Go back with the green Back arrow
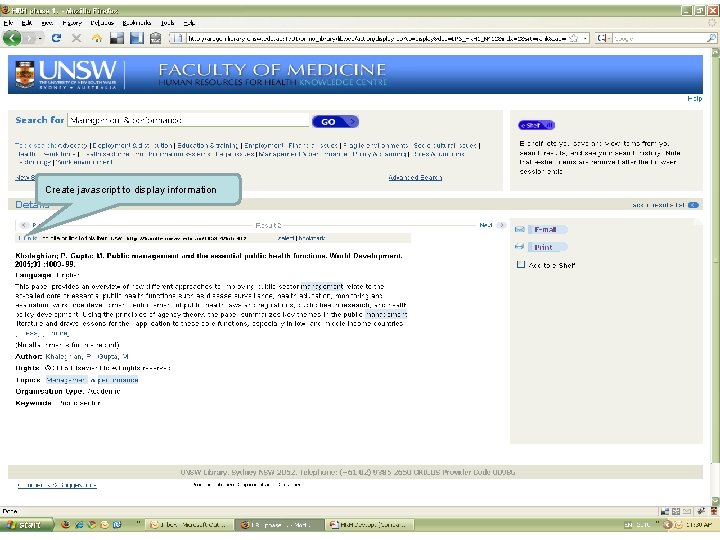The image size is (720, 540). pos(12,38)
